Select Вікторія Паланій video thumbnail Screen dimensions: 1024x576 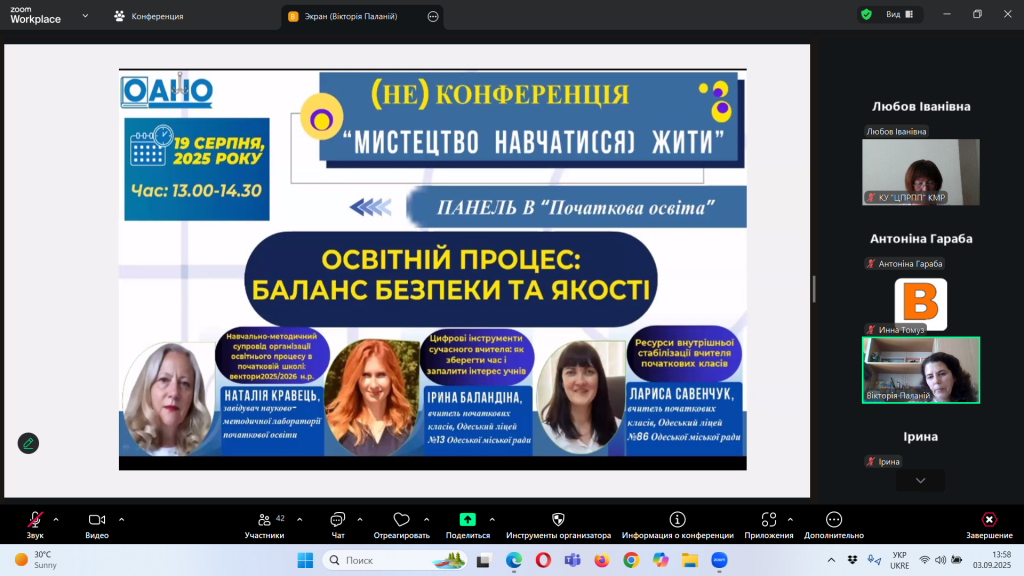(920, 369)
